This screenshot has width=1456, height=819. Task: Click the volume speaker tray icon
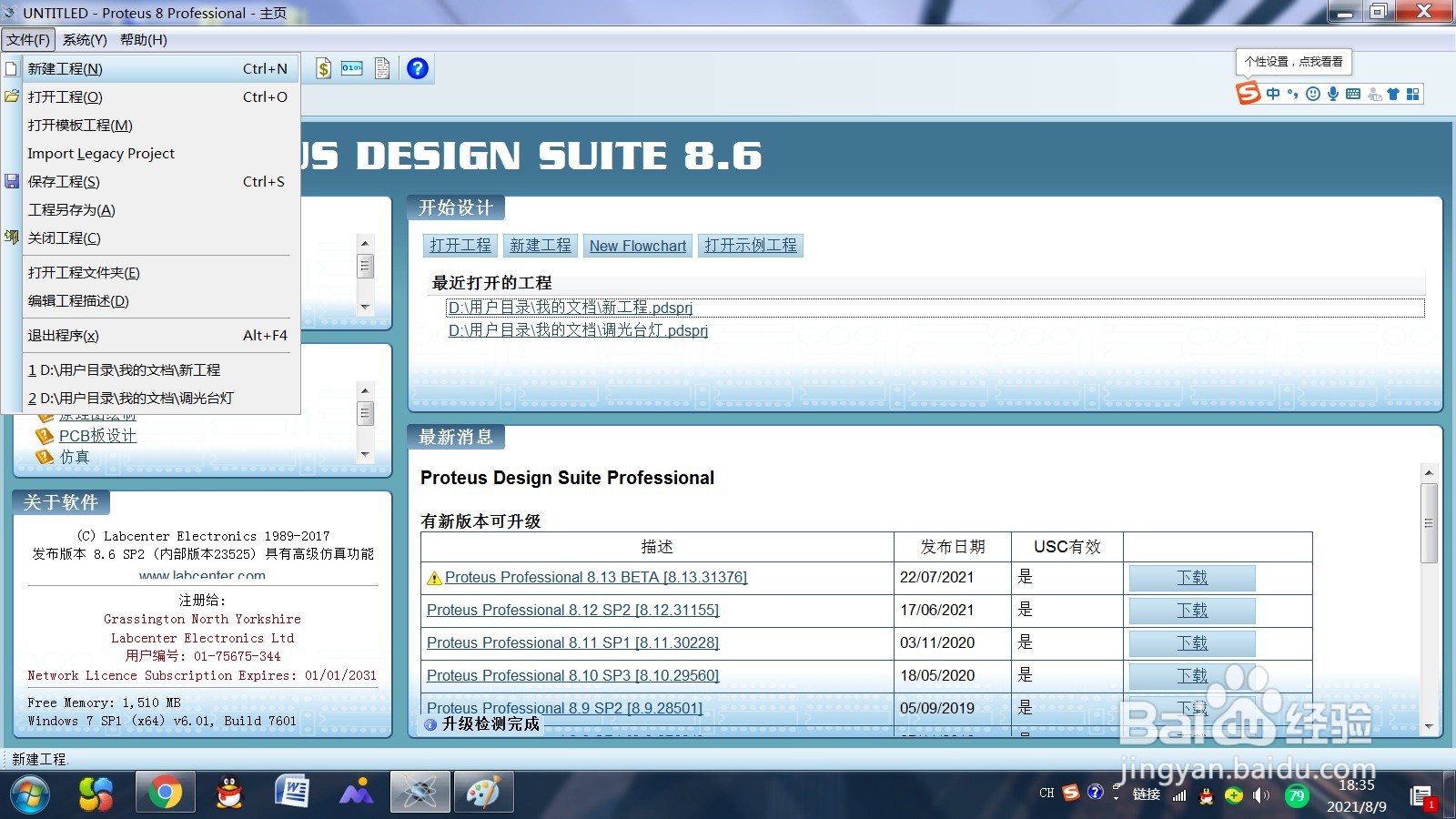pos(1260,795)
